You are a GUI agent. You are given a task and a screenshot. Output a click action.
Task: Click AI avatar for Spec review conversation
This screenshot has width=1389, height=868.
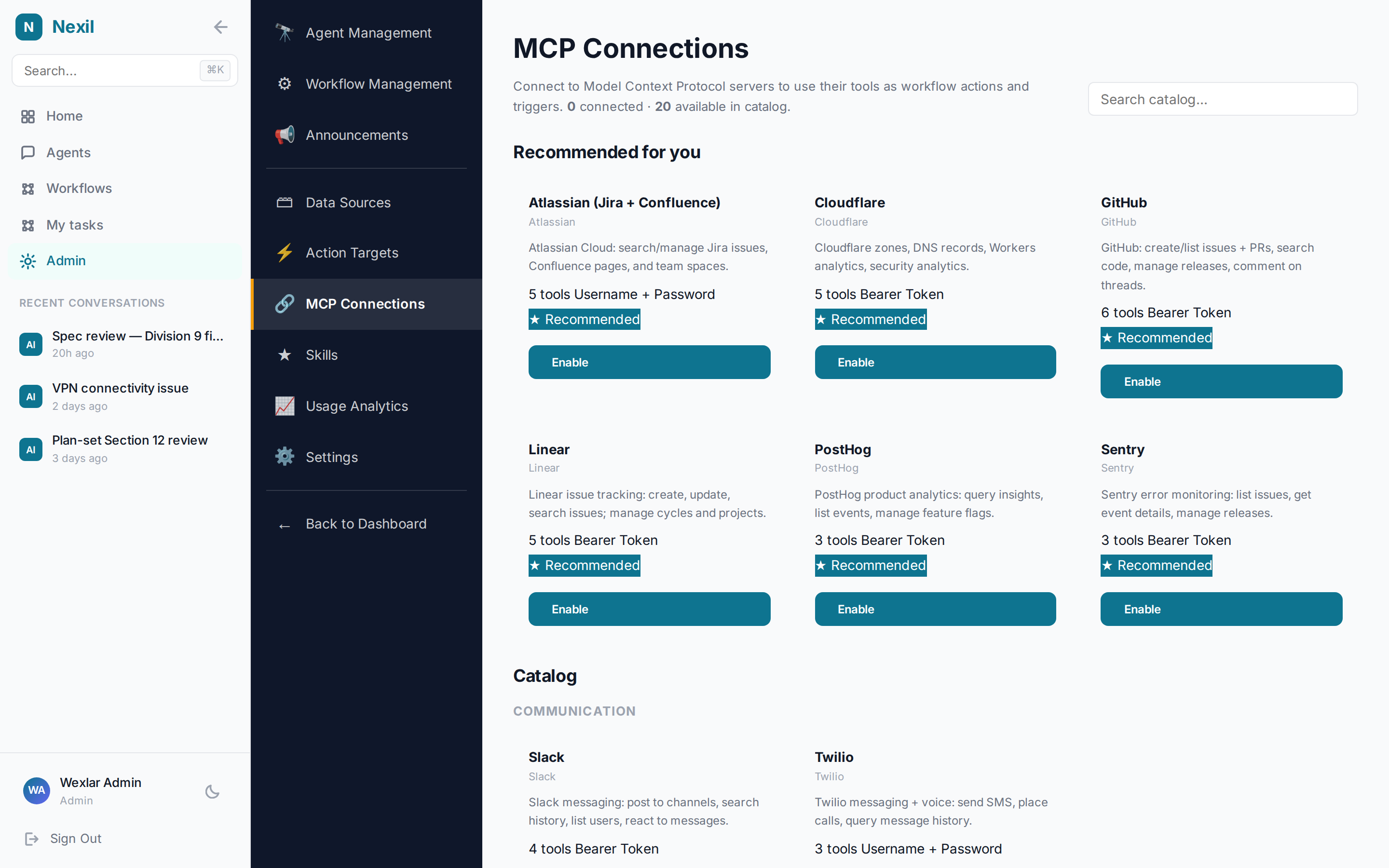[31, 344]
